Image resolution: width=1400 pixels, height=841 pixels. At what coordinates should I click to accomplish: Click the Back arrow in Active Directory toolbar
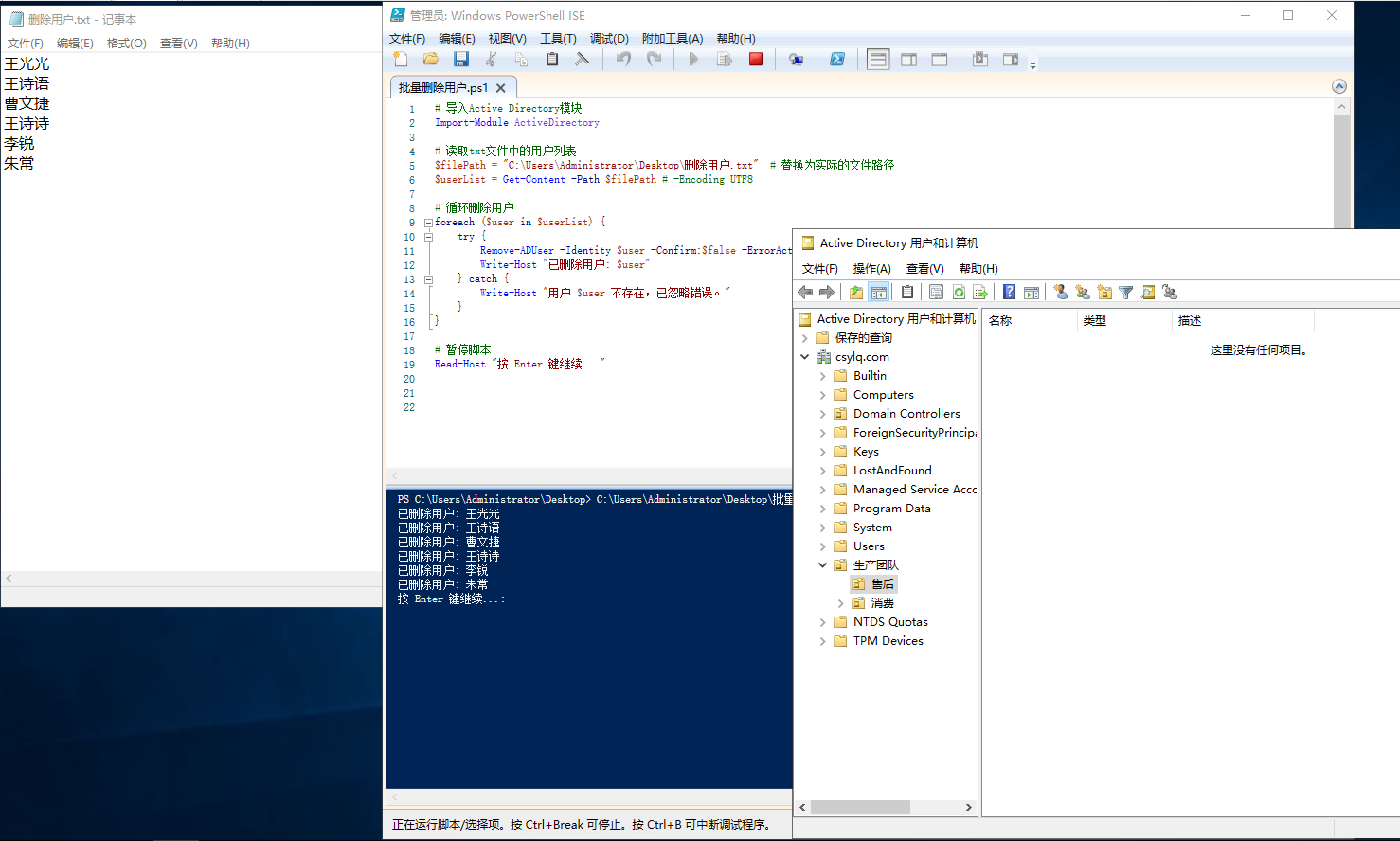click(x=805, y=292)
